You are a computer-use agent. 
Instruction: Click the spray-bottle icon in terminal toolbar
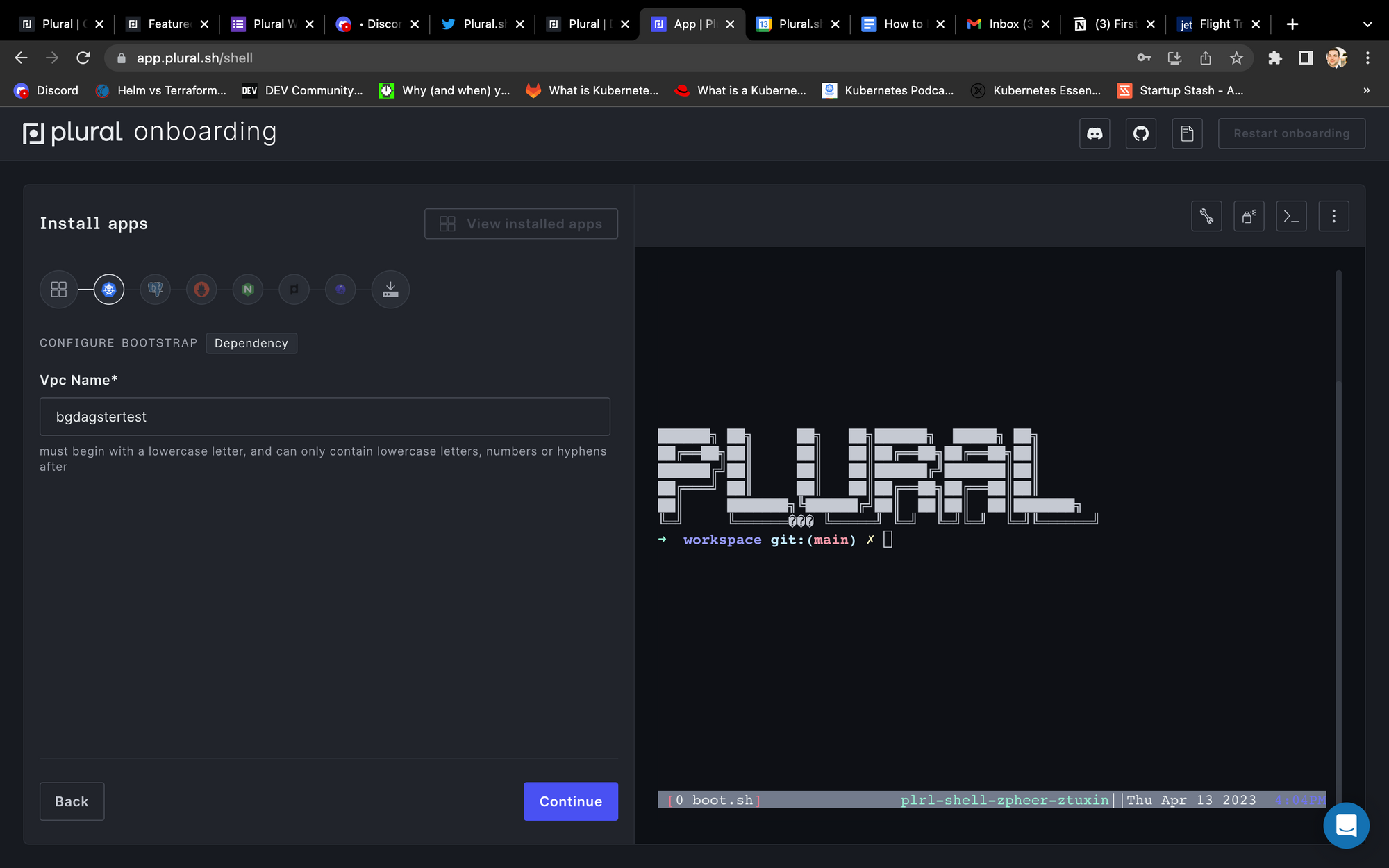(1249, 216)
